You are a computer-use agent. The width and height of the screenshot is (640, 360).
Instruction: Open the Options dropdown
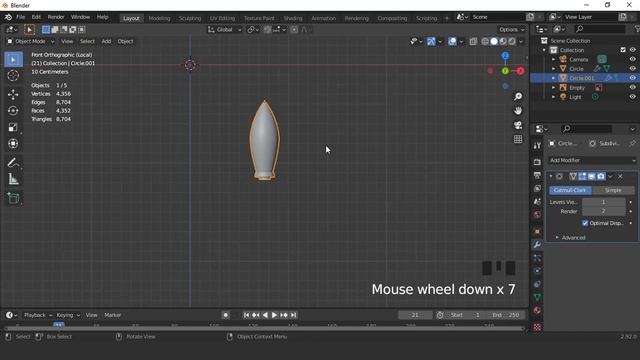click(511, 29)
